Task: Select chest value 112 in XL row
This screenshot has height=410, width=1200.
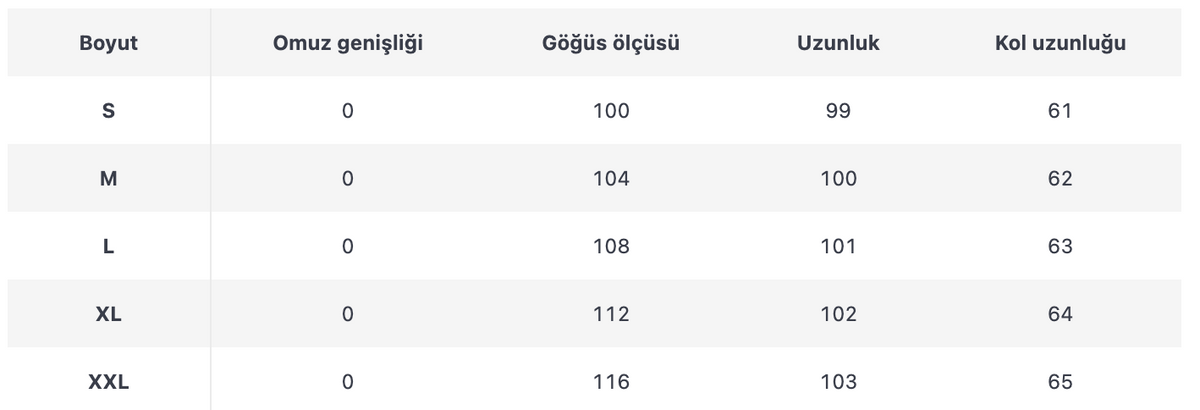Action: tap(611, 314)
